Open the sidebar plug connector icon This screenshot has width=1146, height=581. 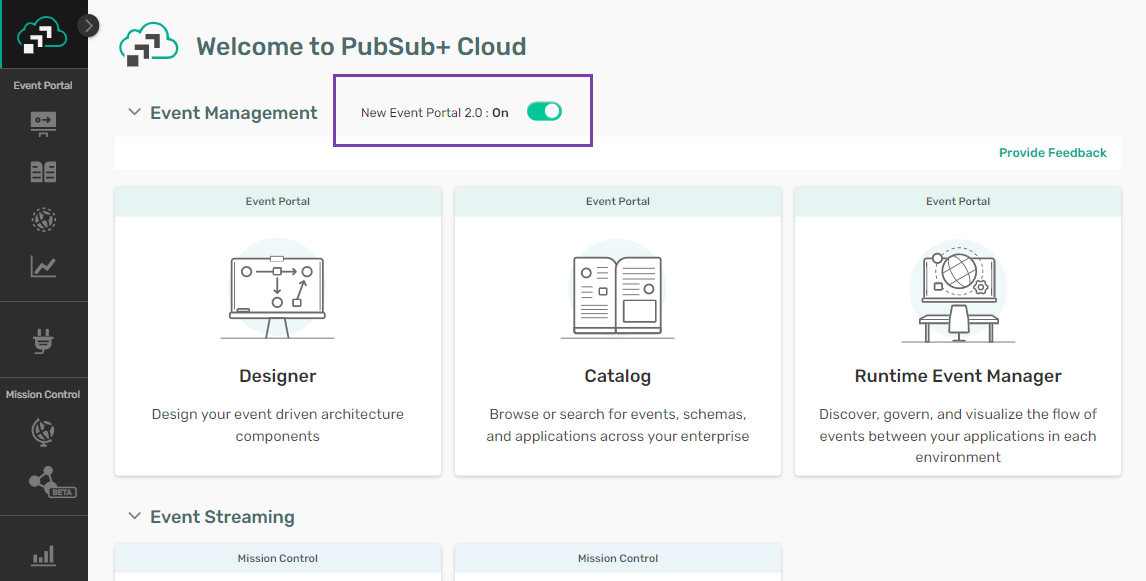(43, 341)
